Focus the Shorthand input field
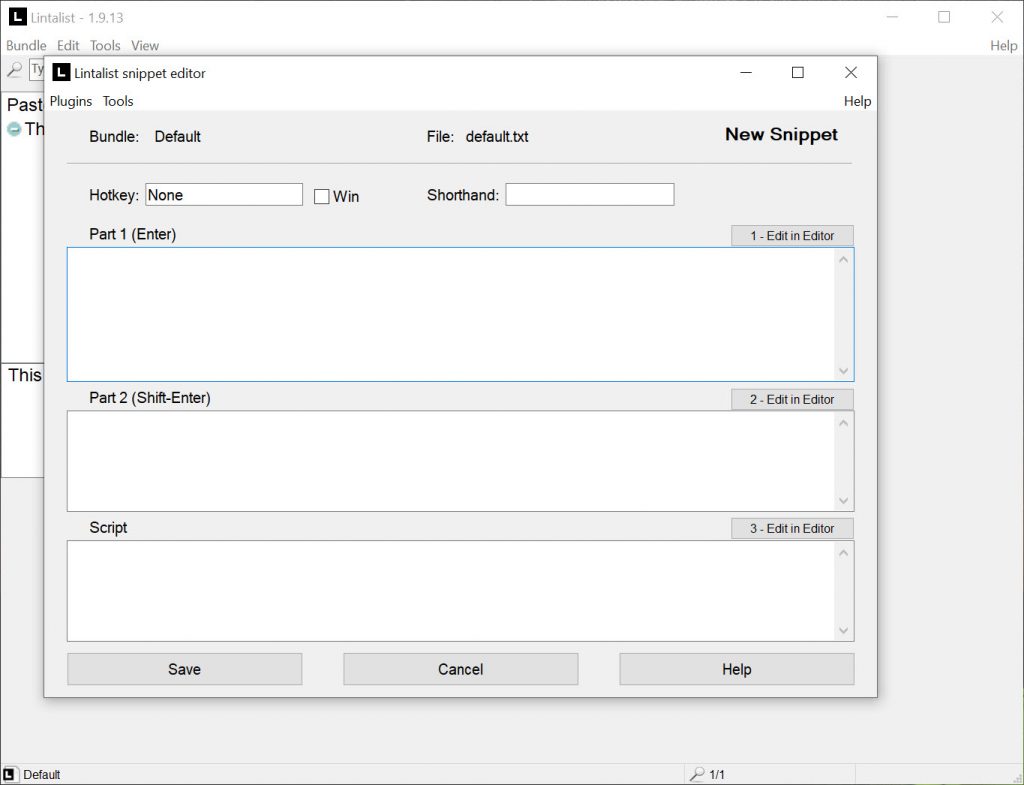1024x785 pixels. pyautogui.click(x=590, y=195)
